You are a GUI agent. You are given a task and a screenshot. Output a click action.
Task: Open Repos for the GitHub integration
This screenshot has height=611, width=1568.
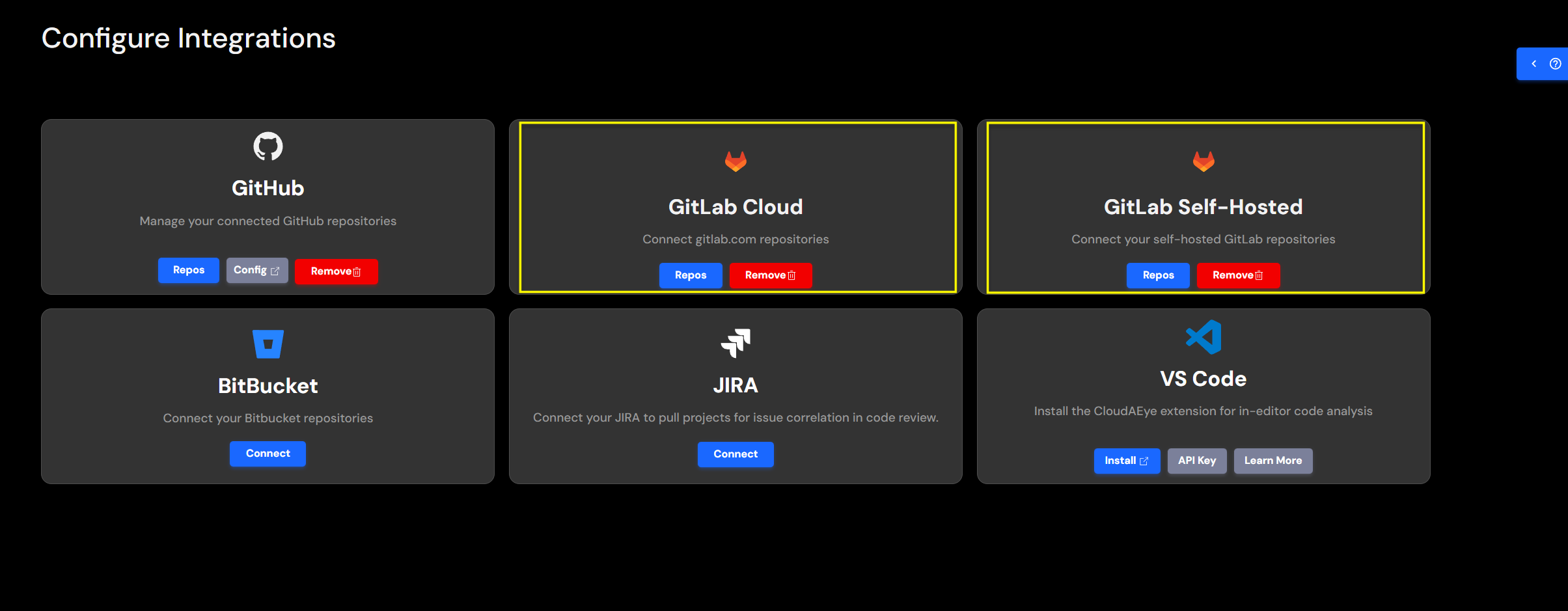(188, 270)
